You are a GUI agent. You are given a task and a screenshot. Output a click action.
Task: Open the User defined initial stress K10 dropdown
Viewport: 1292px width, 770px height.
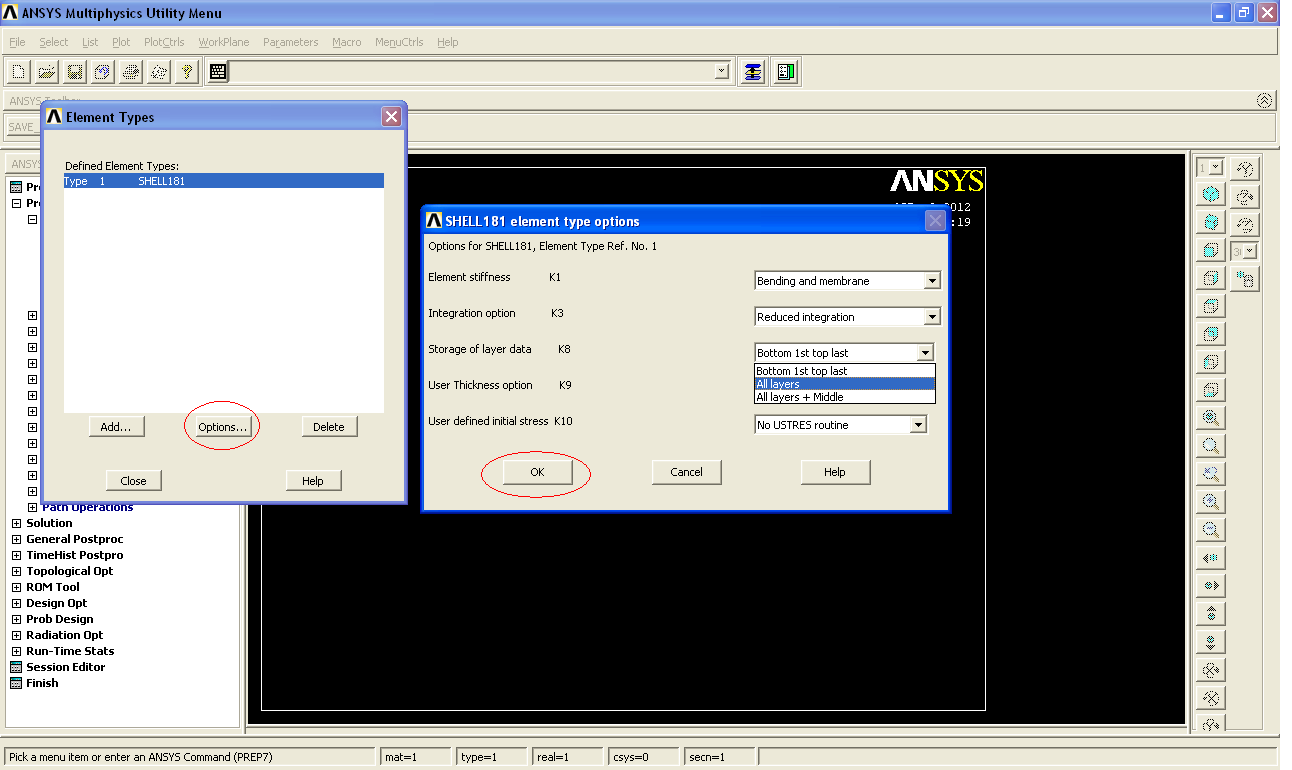pos(918,425)
